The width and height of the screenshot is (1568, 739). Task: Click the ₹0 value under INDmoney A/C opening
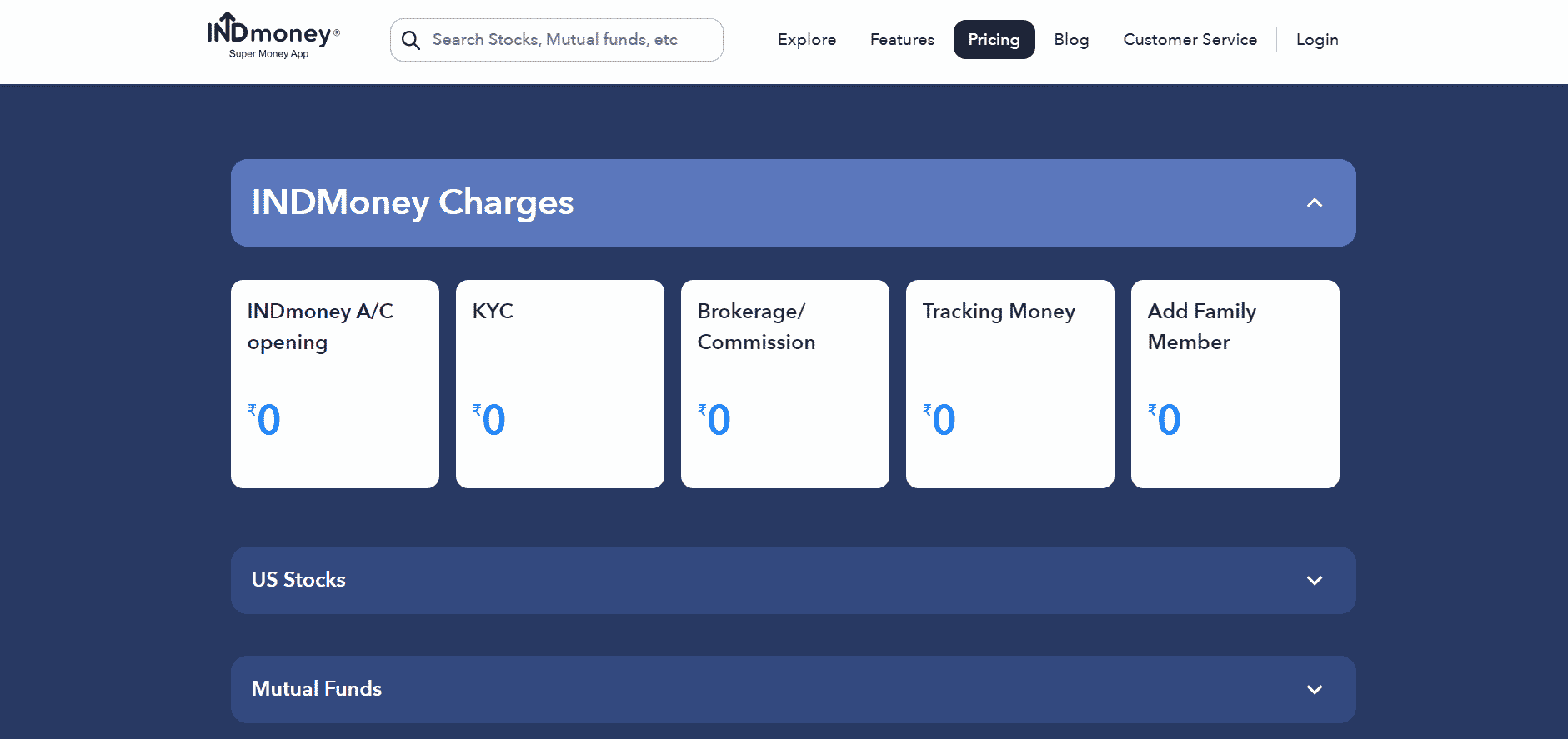pos(264,419)
